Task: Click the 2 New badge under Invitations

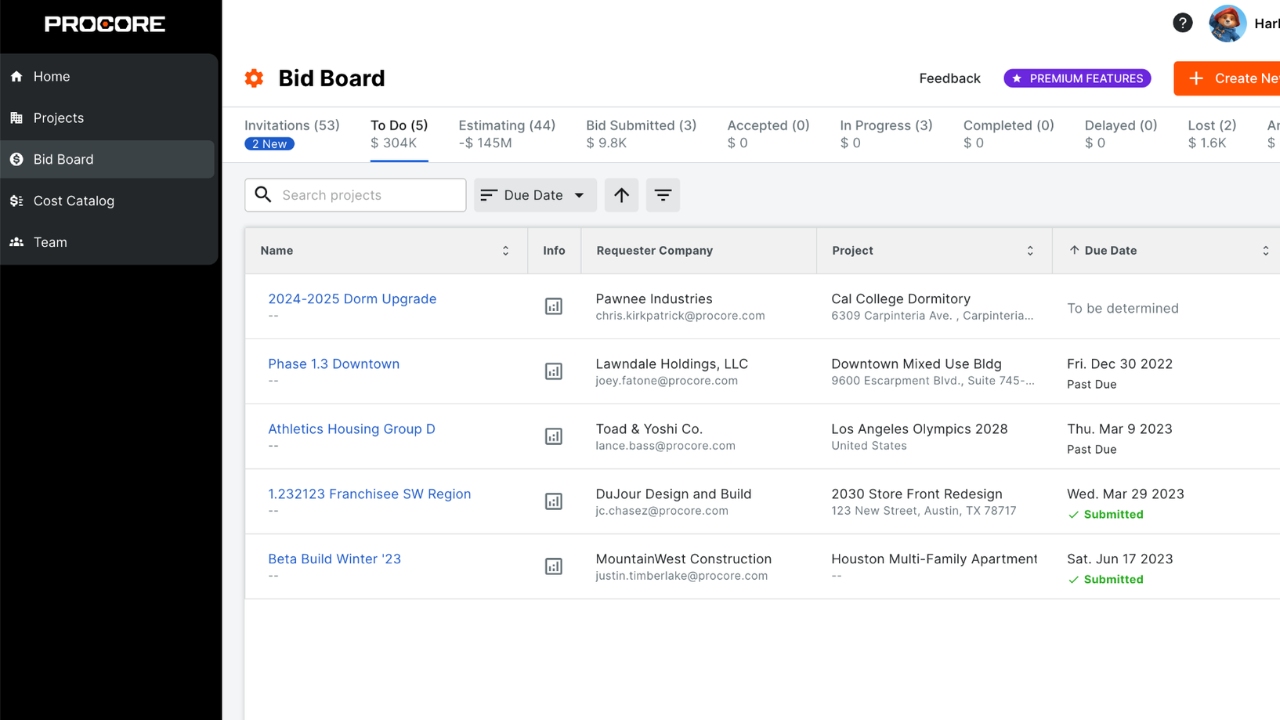Action: (269, 144)
